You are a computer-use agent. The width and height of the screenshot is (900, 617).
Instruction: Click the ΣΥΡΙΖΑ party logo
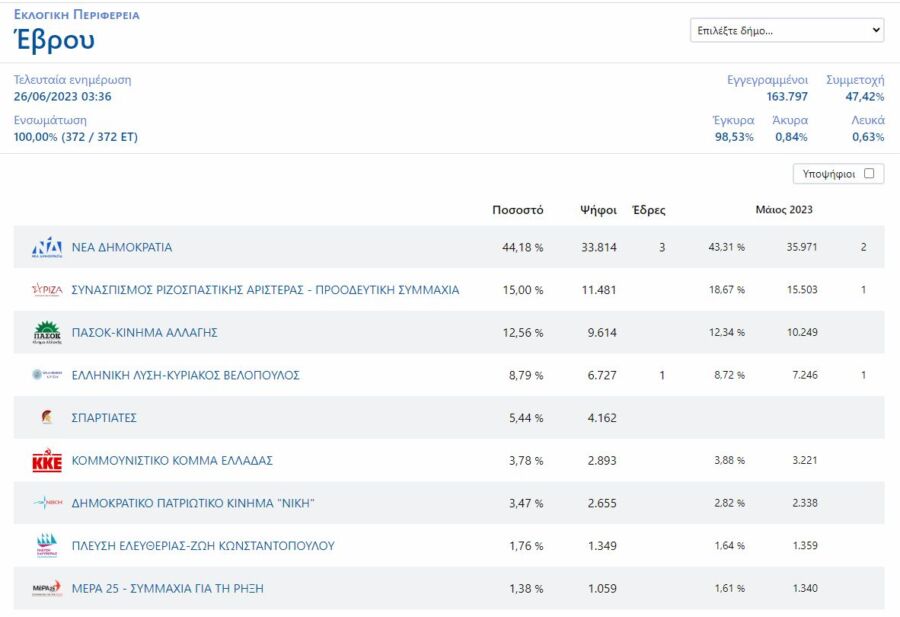click(x=47, y=290)
